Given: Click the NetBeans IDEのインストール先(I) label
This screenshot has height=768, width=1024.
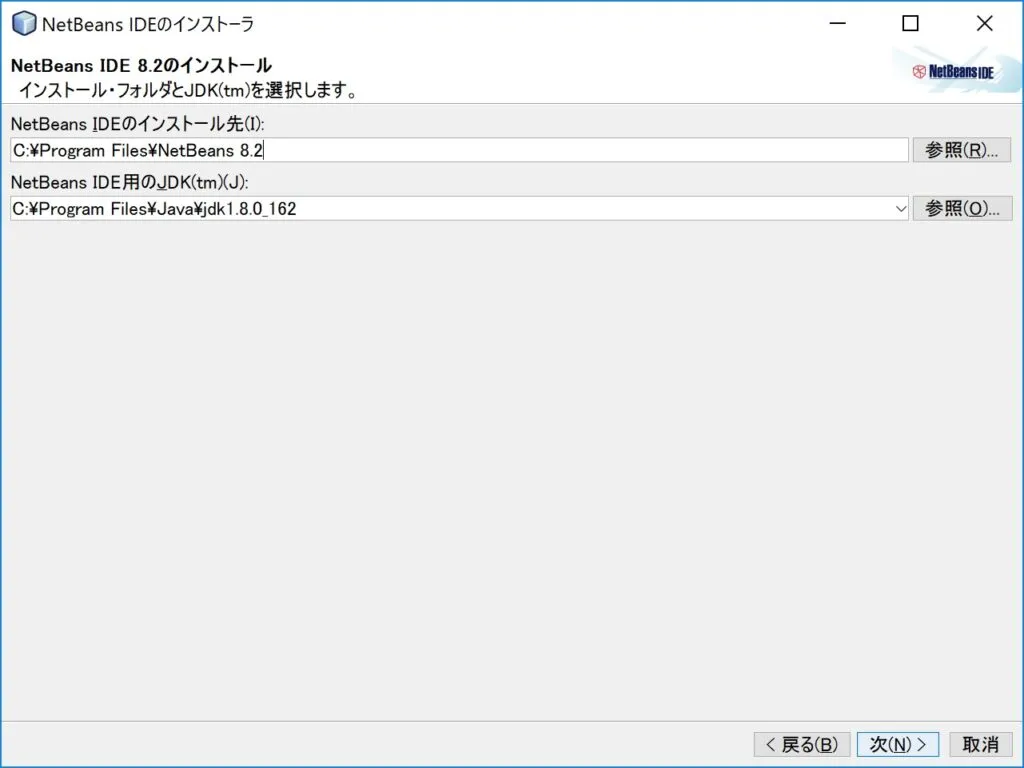Looking at the screenshot, I should pos(137,123).
